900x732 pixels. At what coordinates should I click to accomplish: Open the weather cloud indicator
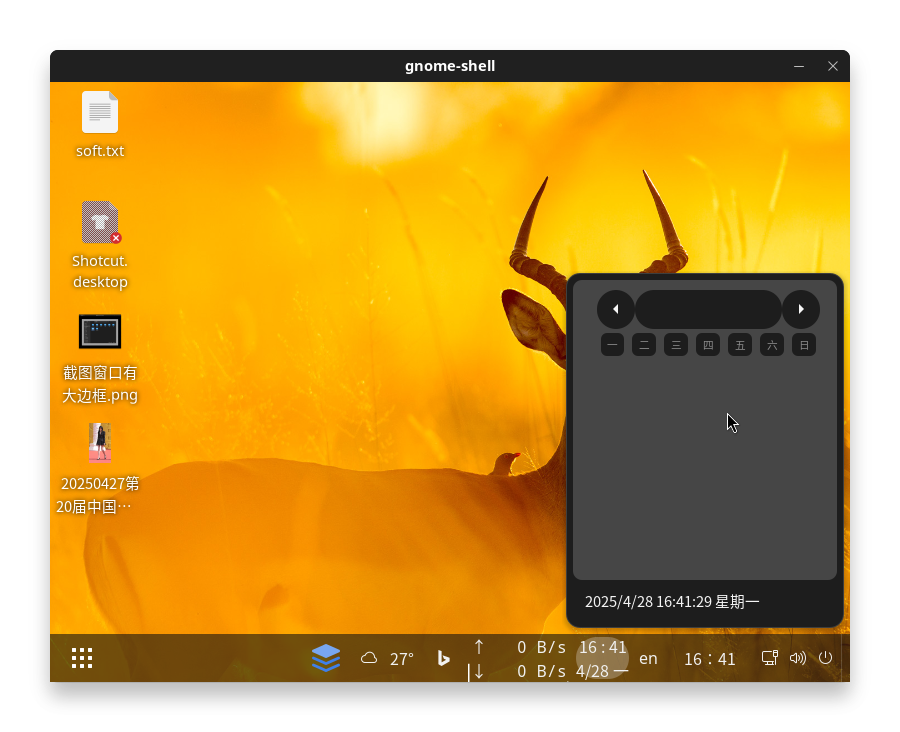[369, 658]
